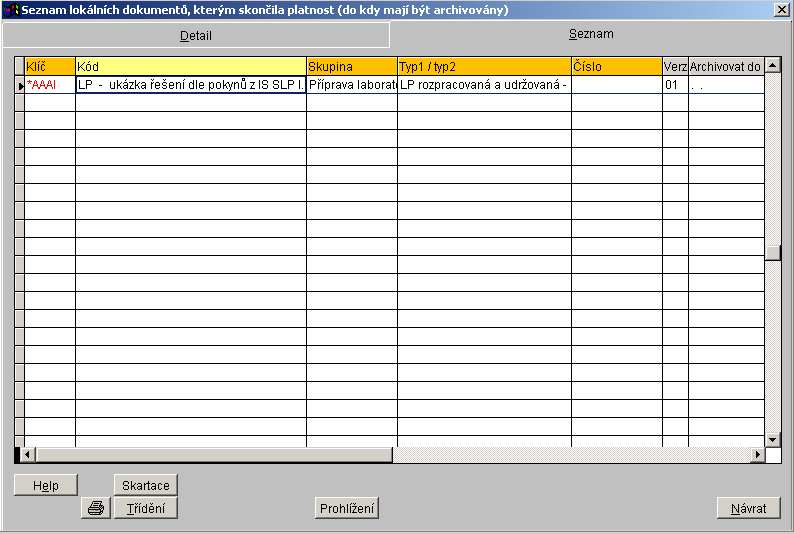Click the Skupina column header
794x534 pixels.
(x=351, y=67)
